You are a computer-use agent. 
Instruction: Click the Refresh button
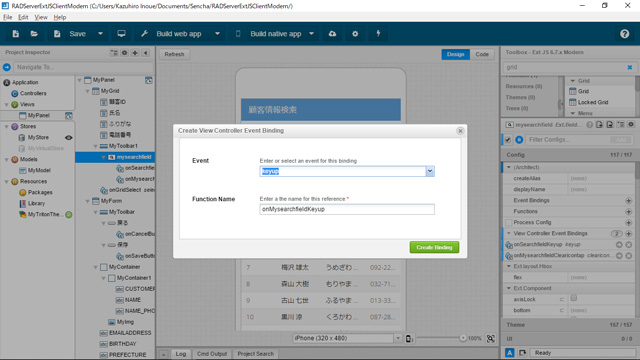click(174, 54)
